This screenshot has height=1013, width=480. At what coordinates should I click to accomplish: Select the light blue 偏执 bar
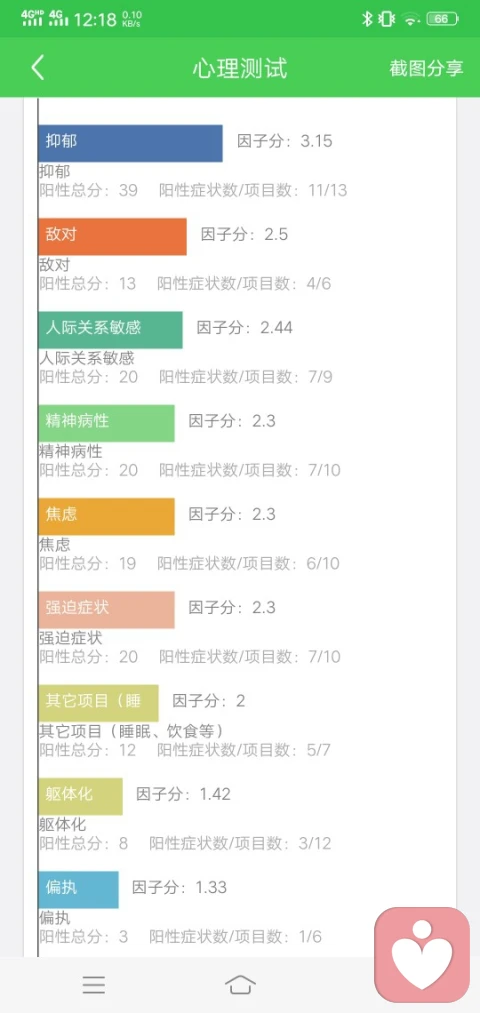[x=78, y=890]
